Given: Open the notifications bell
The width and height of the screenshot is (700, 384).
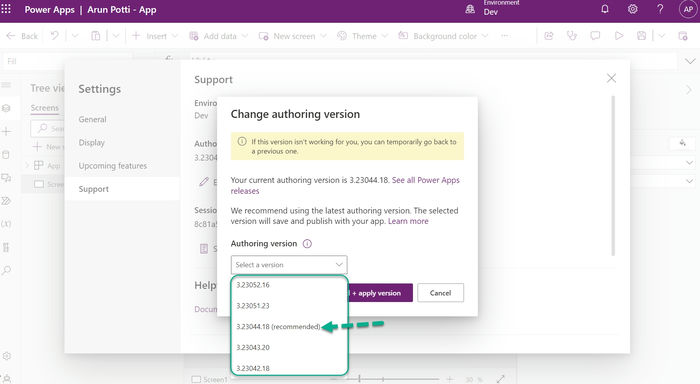Looking at the screenshot, I should tap(605, 9).
